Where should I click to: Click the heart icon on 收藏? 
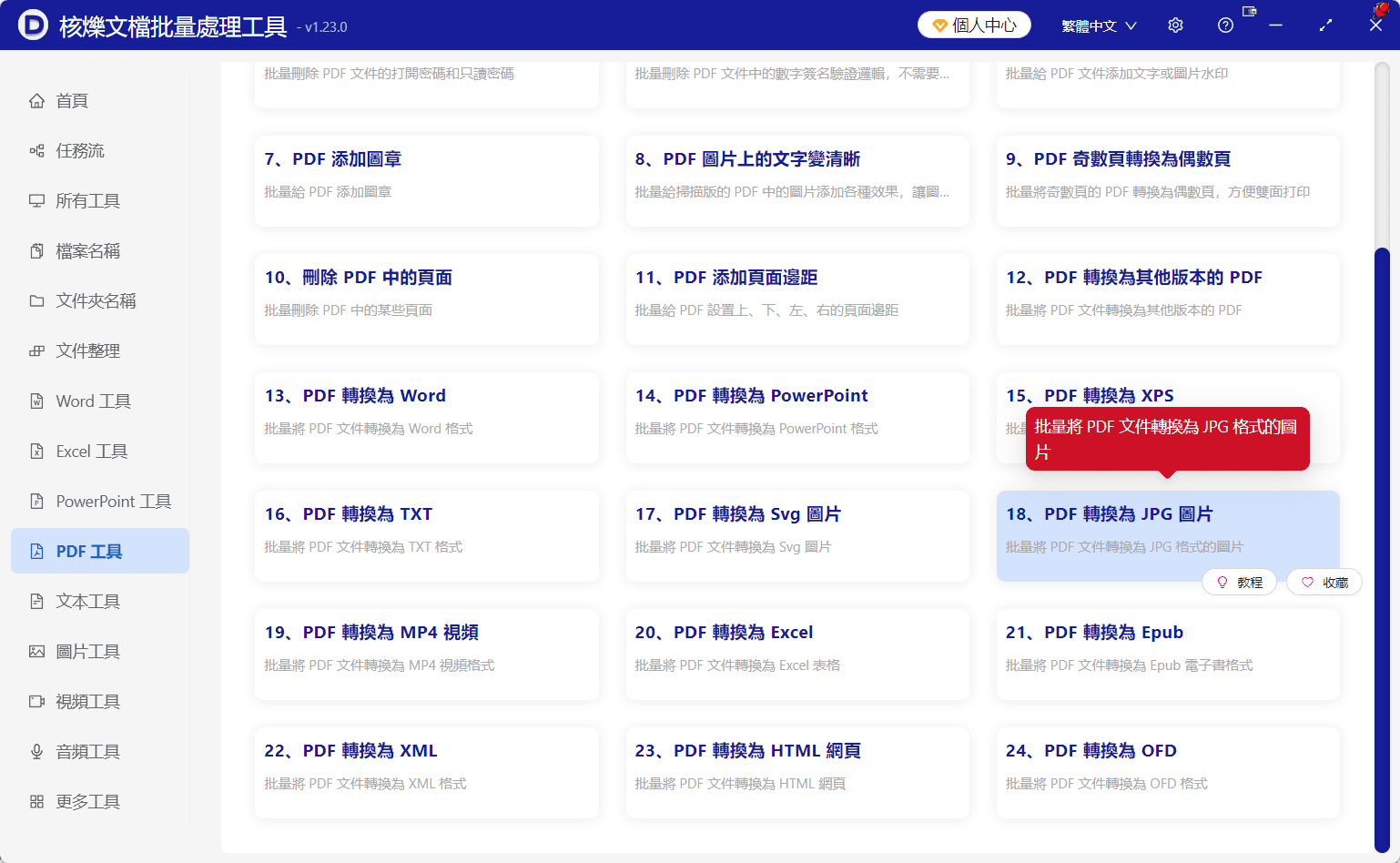pyautogui.click(x=1307, y=583)
